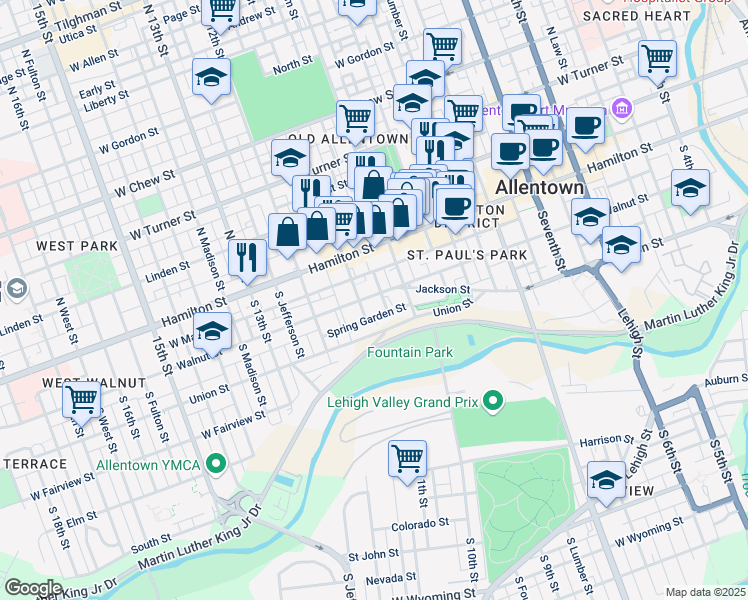
Task: Click the S Jefferson St label
Action: [x=290, y=325]
